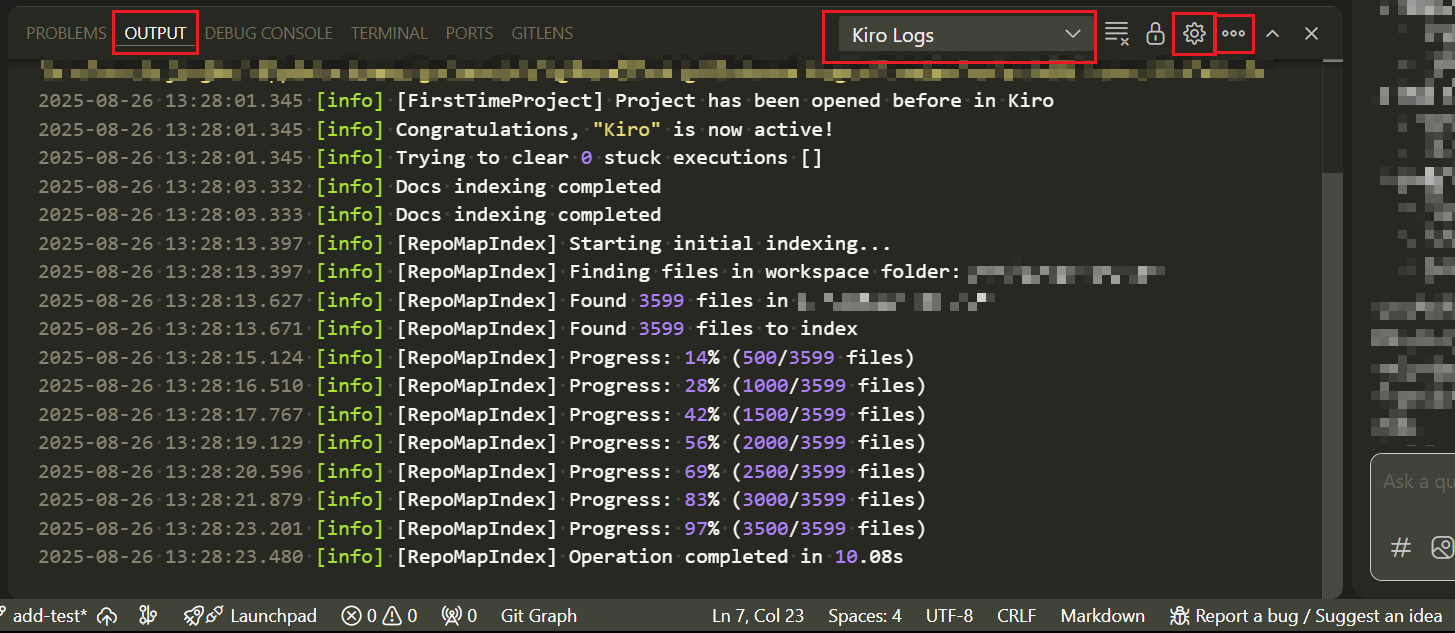Show errors and warnings count in status bar

point(379,616)
